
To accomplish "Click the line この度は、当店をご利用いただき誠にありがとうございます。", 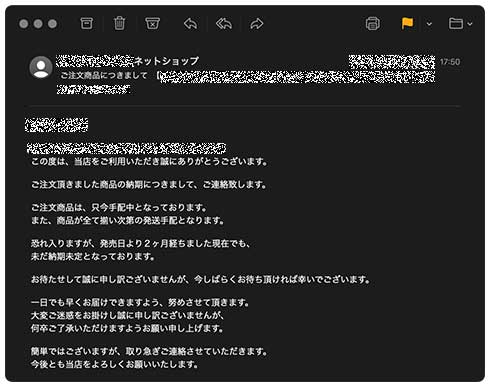I will point(149,162).
